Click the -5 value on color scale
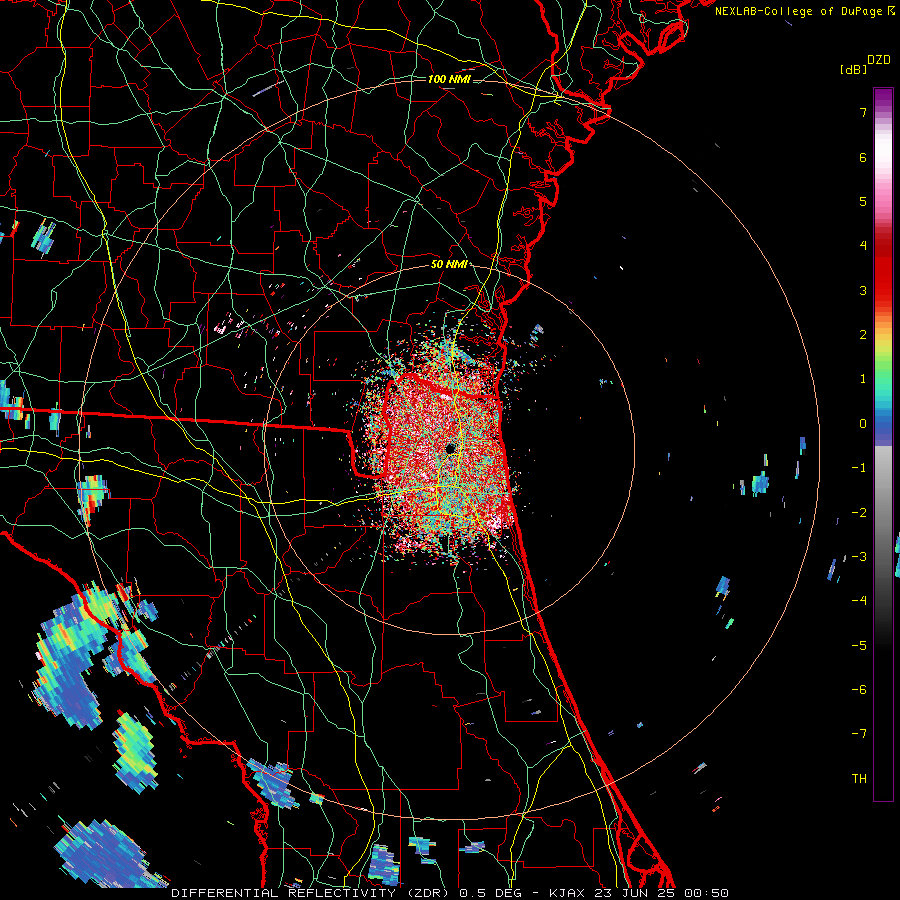This screenshot has height=900, width=900. (x=859, y=645)
